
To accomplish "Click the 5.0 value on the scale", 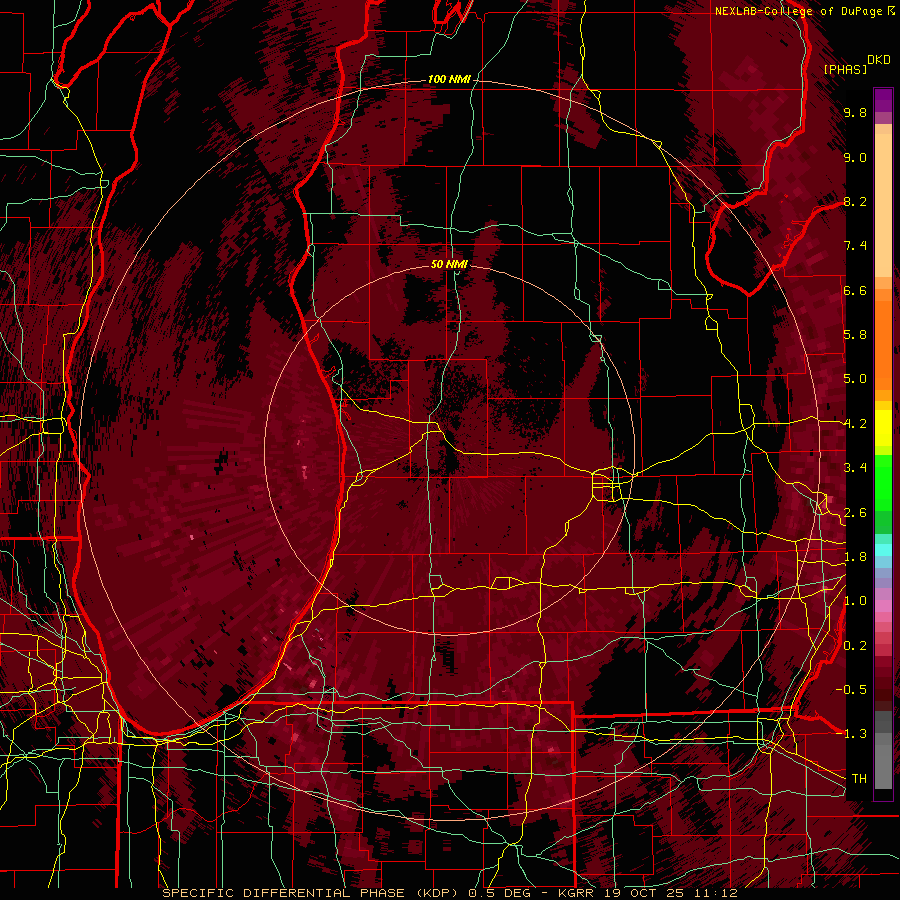I will coord(855,379).
